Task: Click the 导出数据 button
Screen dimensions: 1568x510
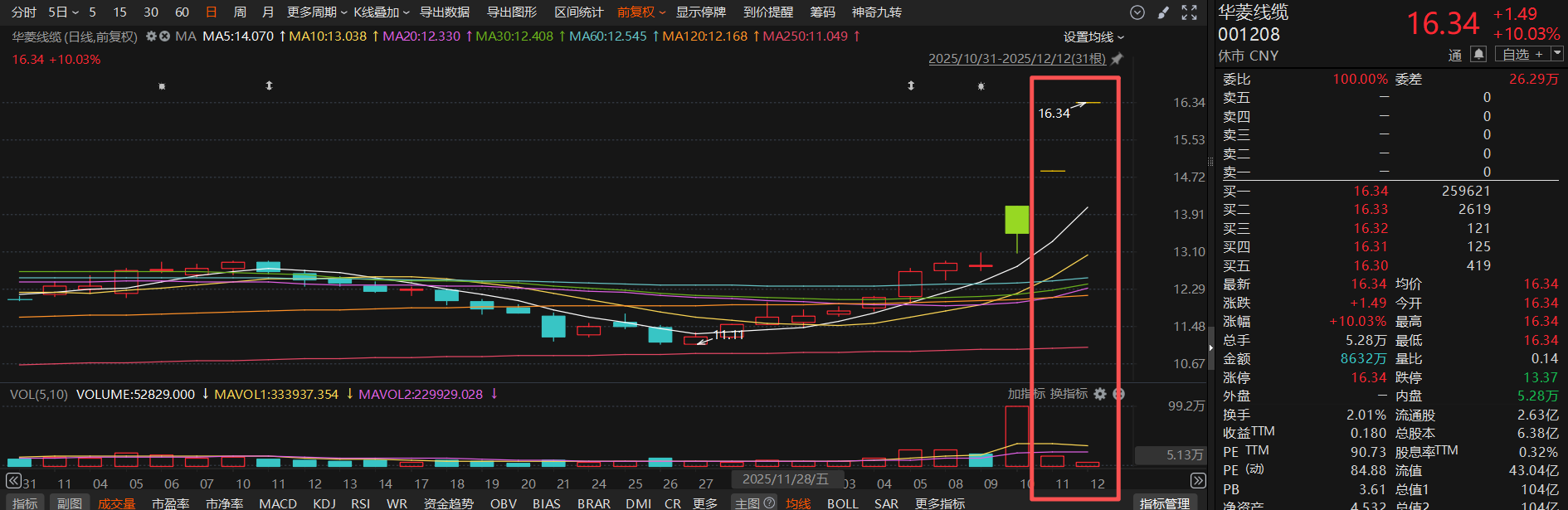Action: (445, 12)
